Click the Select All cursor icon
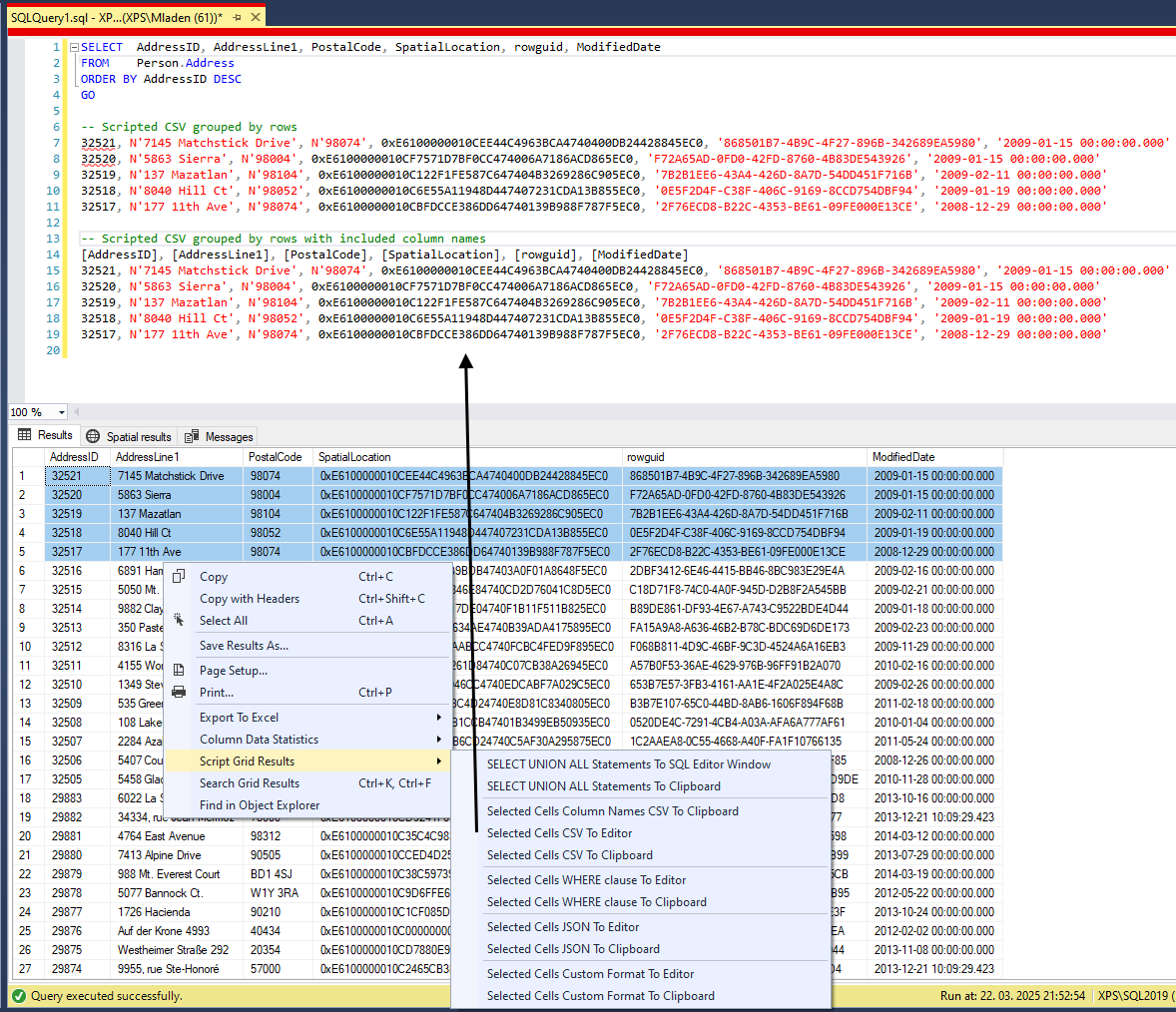 pyautogui.click(x=179, y=620)
